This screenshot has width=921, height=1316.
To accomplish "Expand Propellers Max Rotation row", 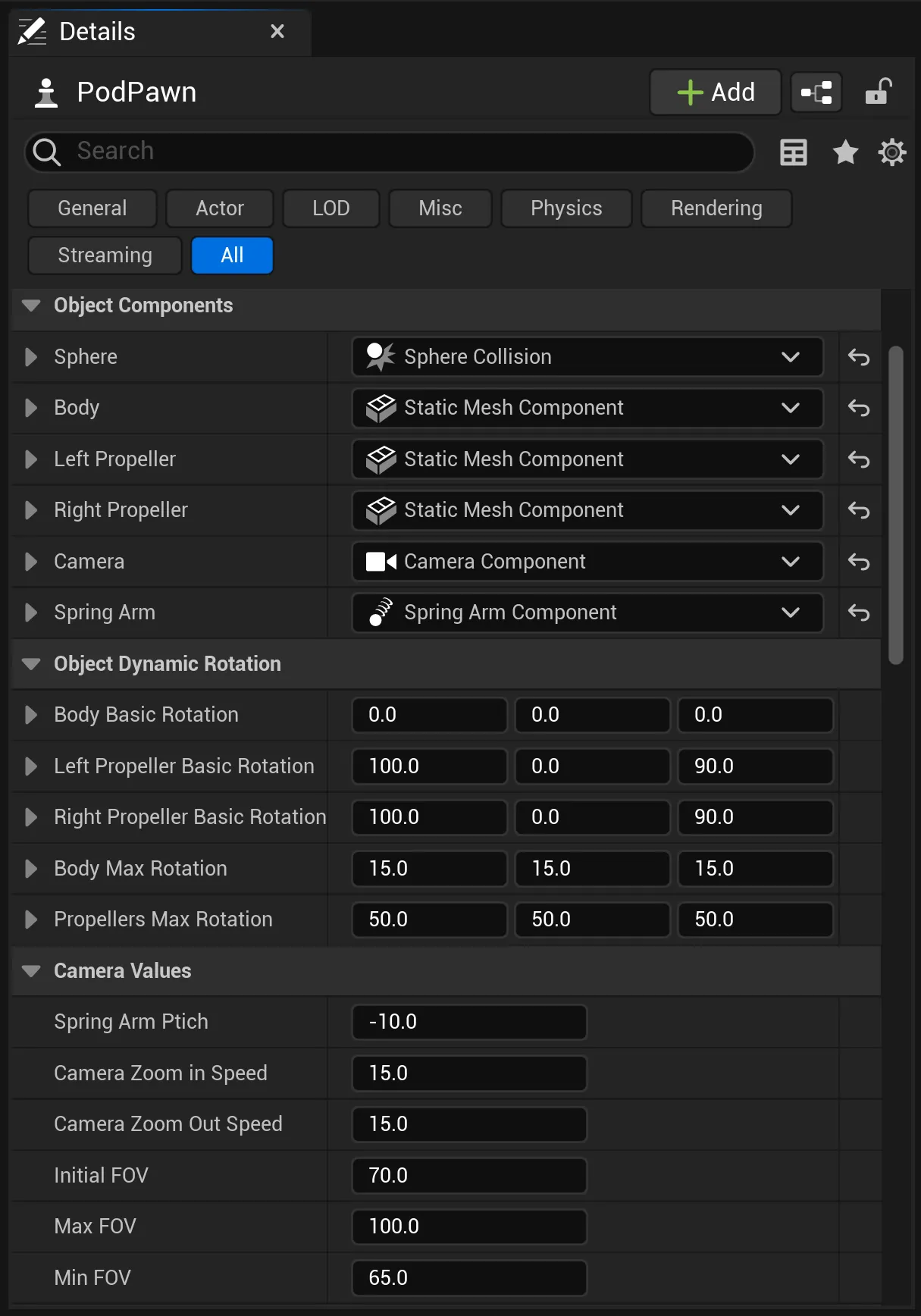I will (31, 920).
